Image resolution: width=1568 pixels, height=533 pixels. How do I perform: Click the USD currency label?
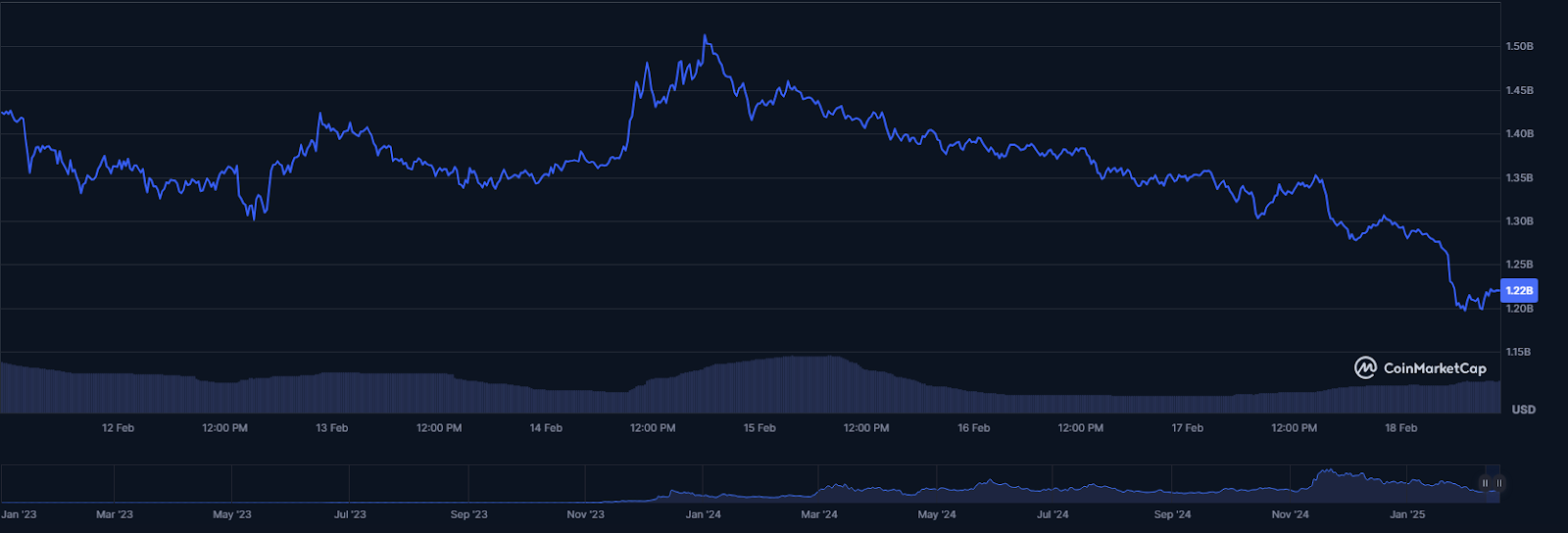tap(1523, 410)
